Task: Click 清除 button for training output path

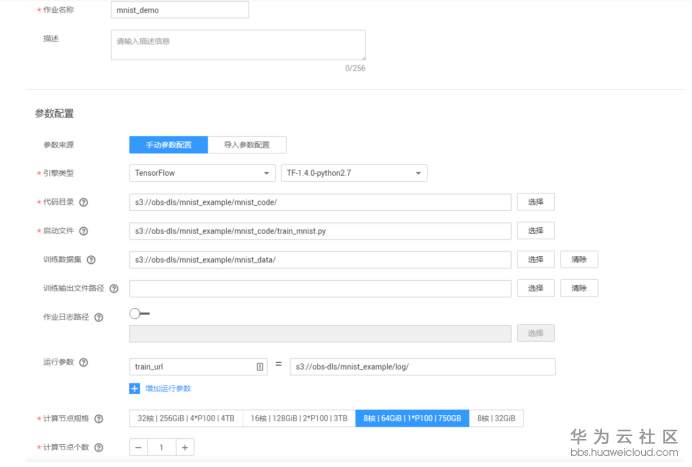Action: (579, 288)
